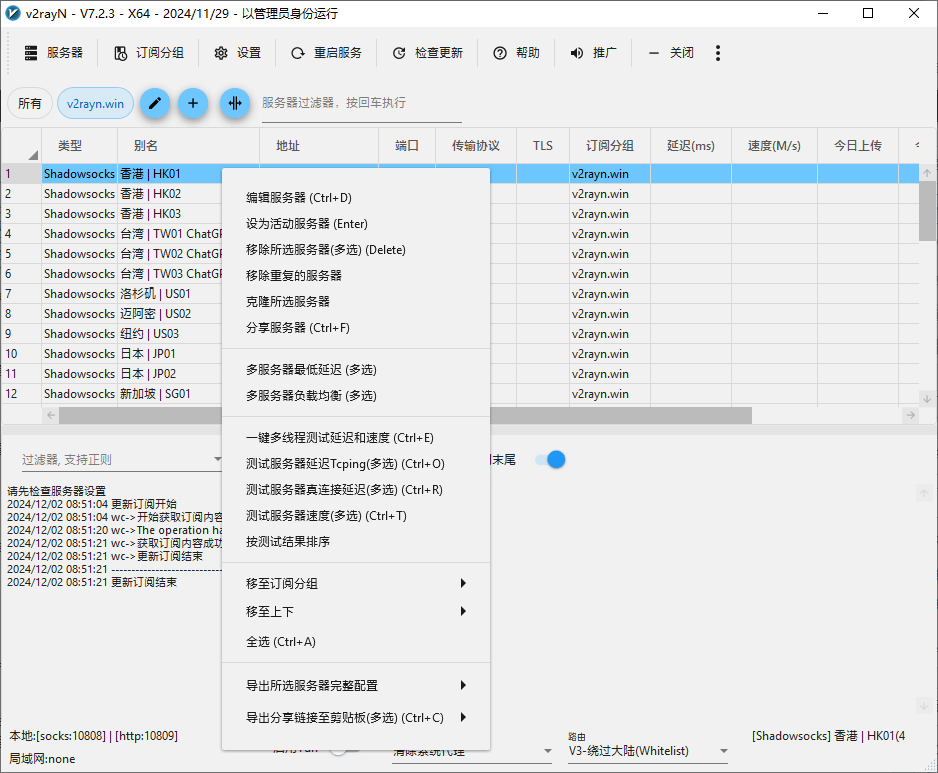Choose 多服务器负载均衡 (多选)
Image resolution: width=938 pixels, height=773 pixels.
click(x=355, y=395)
